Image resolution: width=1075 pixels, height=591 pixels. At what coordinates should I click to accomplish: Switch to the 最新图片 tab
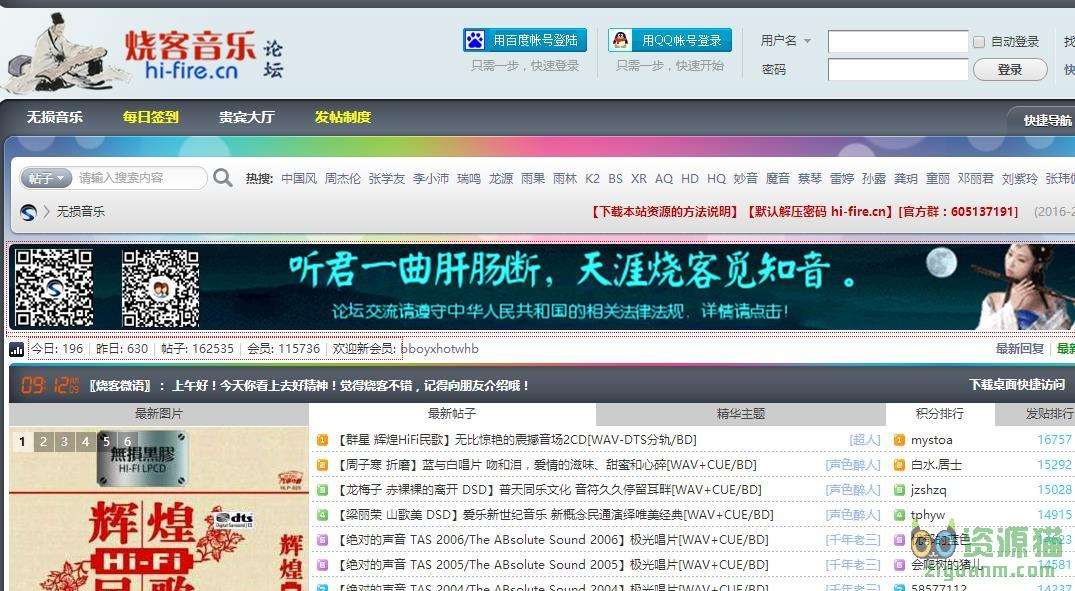click(158, 413)
